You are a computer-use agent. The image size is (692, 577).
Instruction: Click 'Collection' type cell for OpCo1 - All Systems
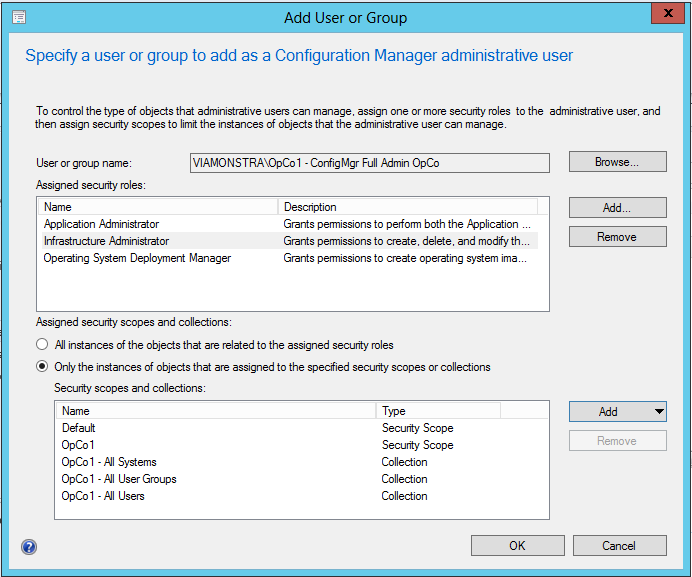tap(404, 462)
